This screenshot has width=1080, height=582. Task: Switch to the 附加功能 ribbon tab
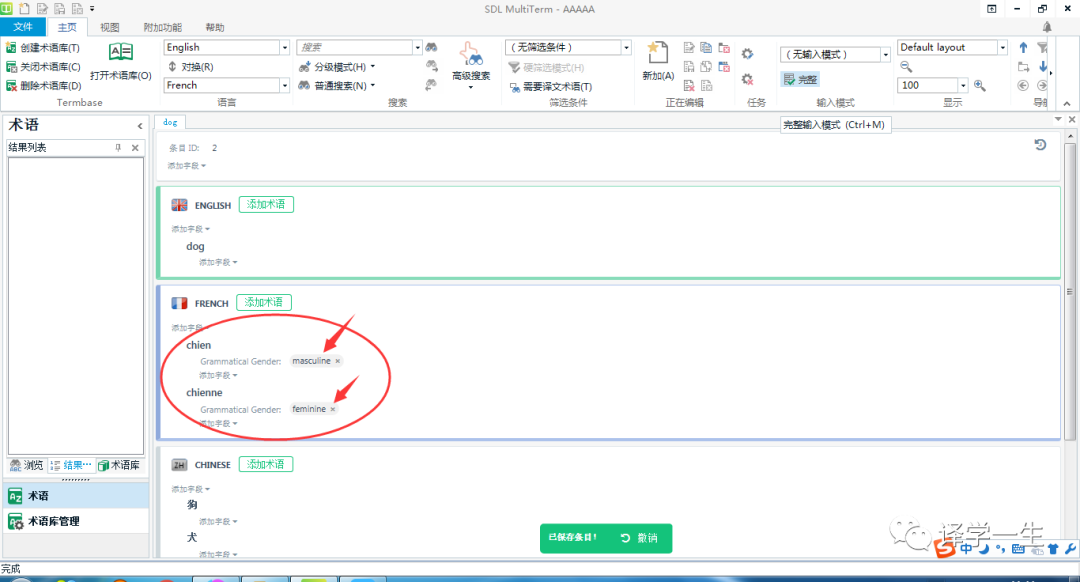[x=163, y=28]
